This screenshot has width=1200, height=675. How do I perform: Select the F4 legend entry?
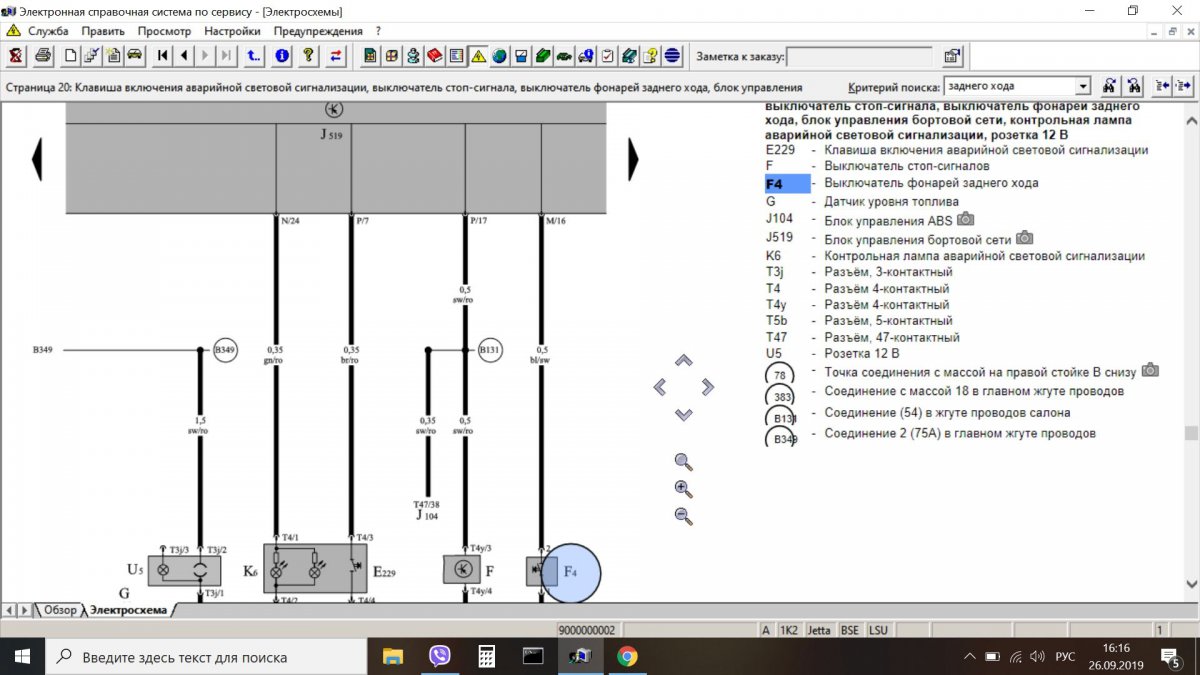(787, 184)
